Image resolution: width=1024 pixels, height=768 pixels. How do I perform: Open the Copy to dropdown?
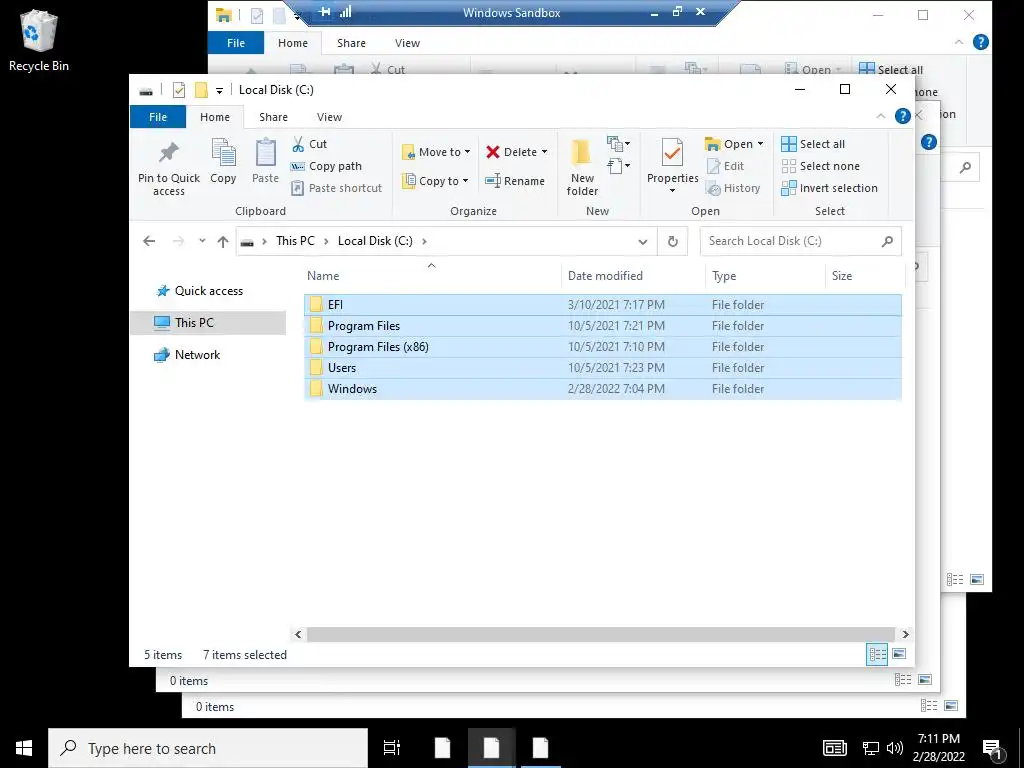[x=436, y=181]
